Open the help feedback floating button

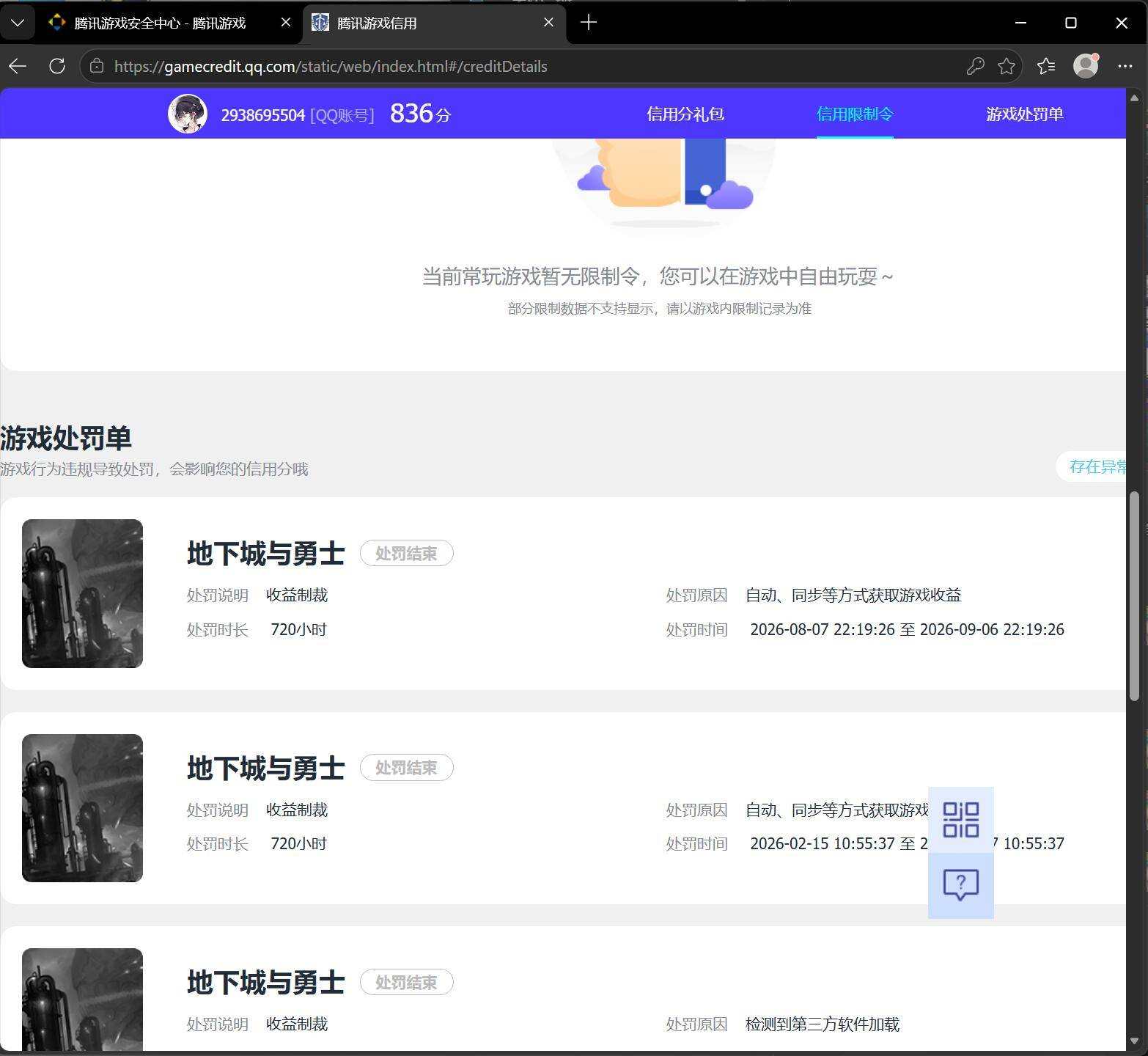[x=960, y=885]
